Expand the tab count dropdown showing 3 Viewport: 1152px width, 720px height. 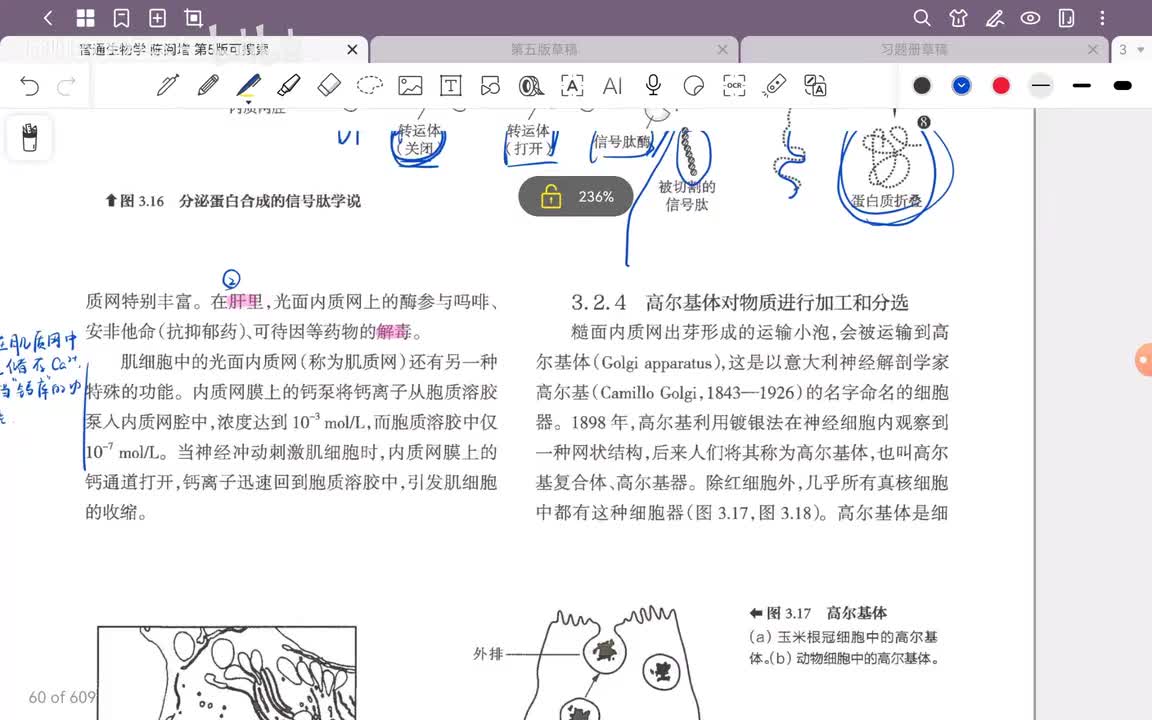click(x=1131, y=49)
